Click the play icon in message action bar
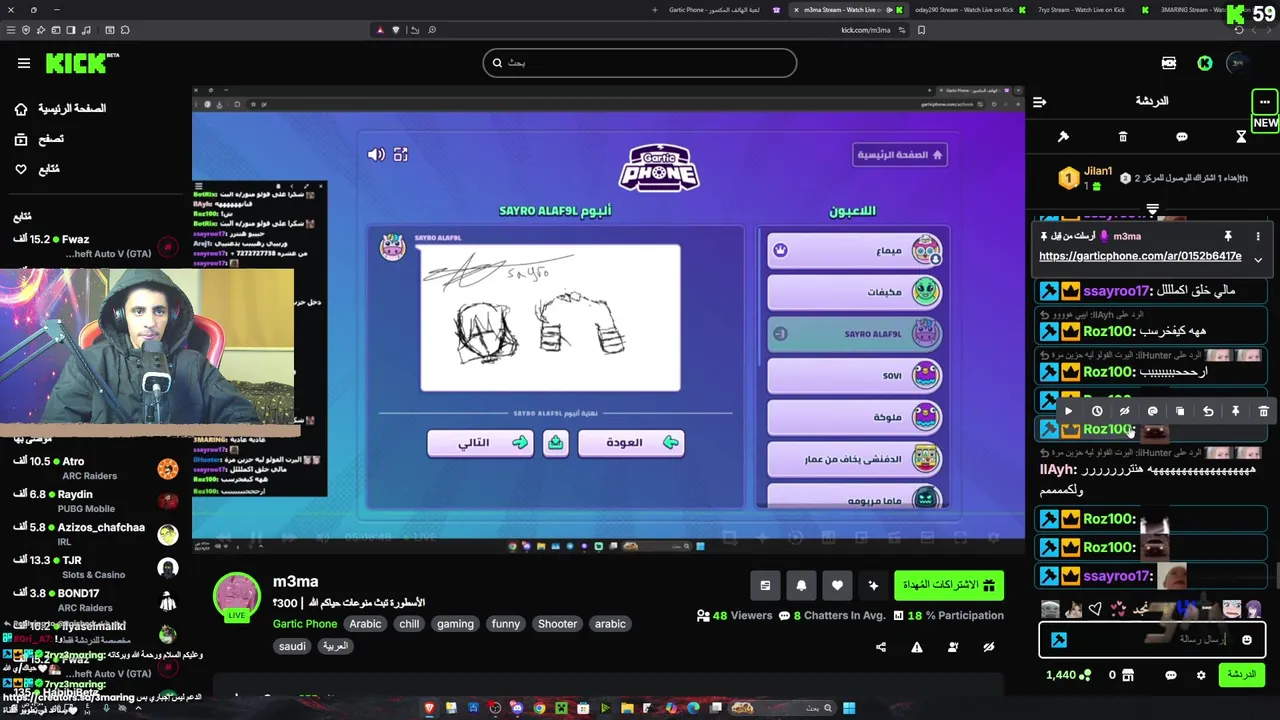The width and height of the screenshot is (1280, 720). click(x=1069, y=411)
